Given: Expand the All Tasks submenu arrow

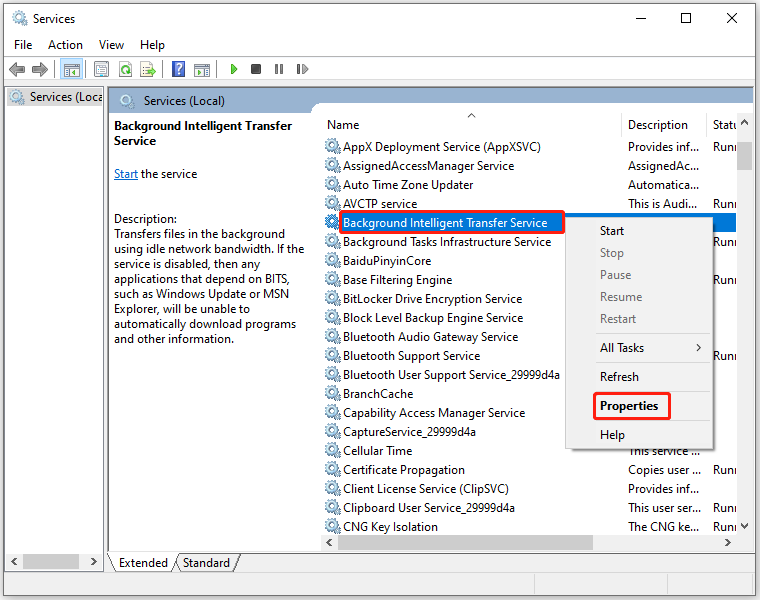Looking at the screenshot, I should 698,347.
